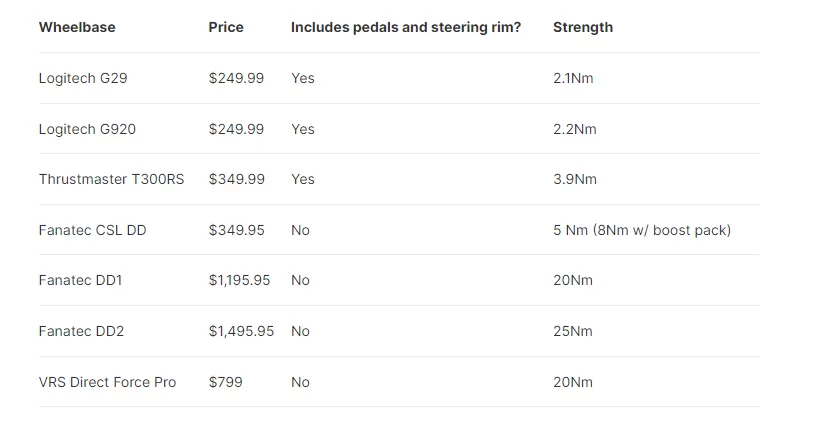
Task: Click the $1,195.95 price cell
Action: (x=239, y=280)
